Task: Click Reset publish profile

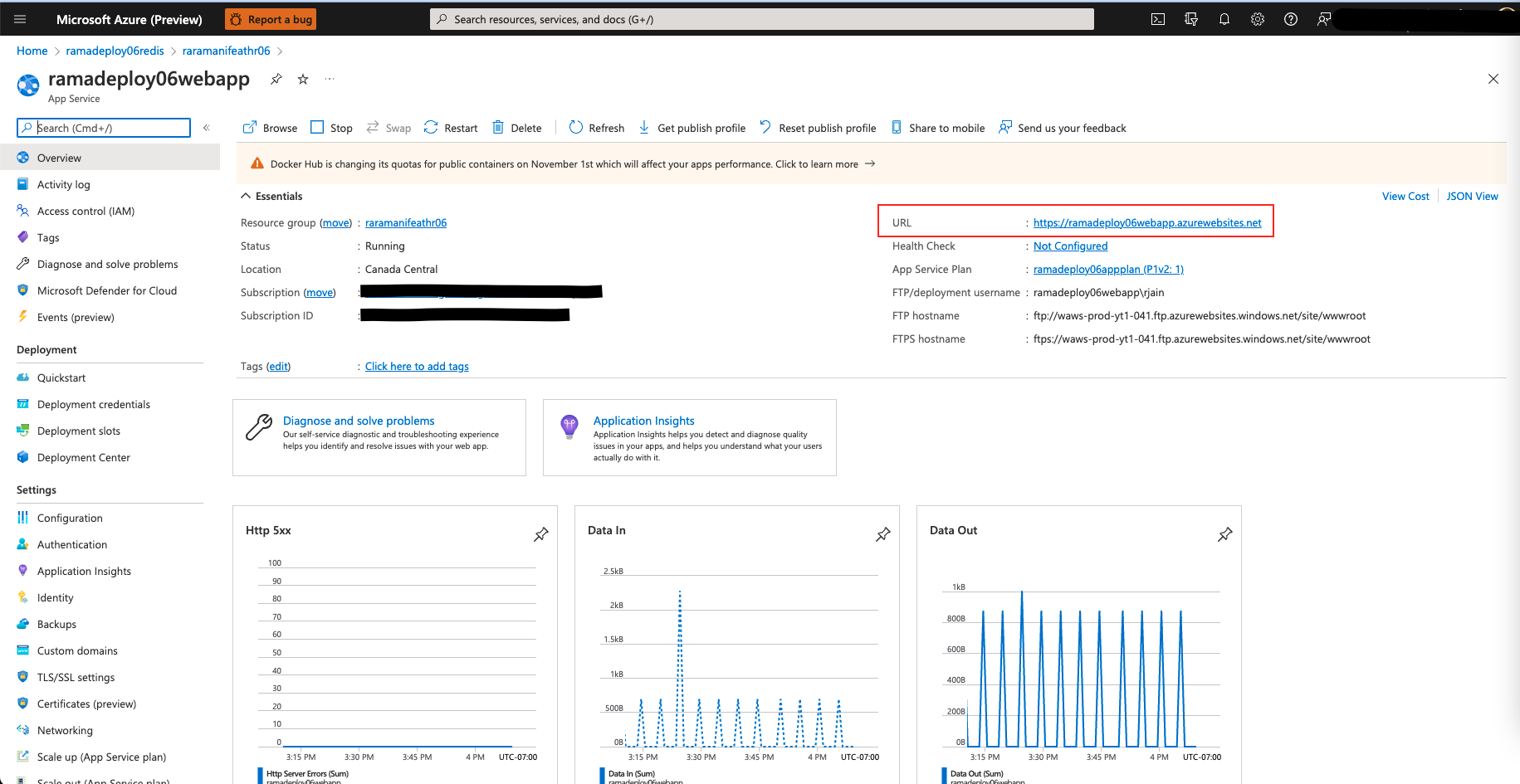Action: coord(818,128)
